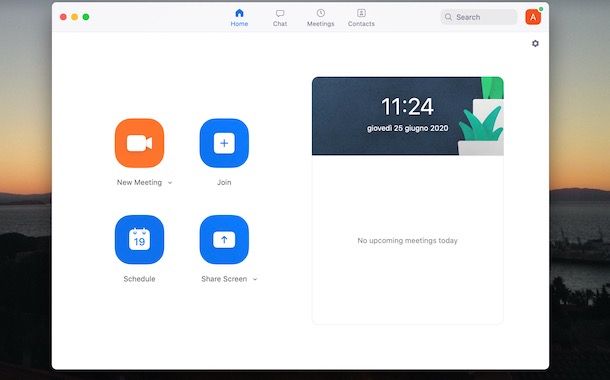Open the profile avatar with letter A

[x=533, y=17]
